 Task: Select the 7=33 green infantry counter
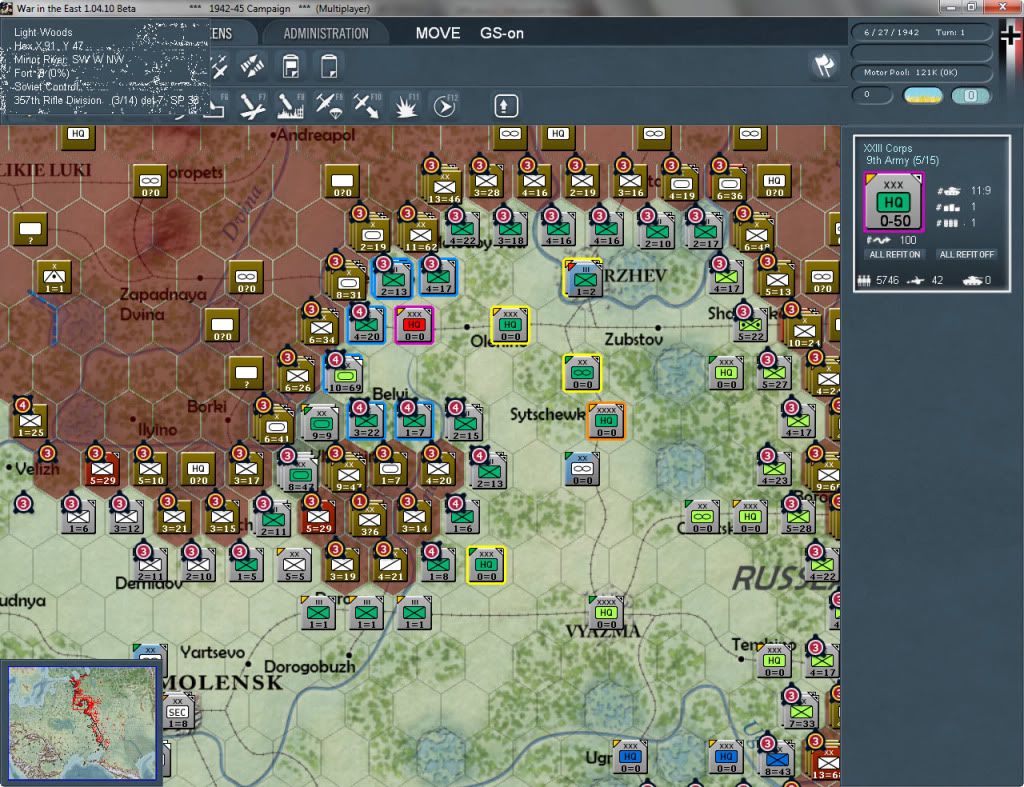coord(801,711)
